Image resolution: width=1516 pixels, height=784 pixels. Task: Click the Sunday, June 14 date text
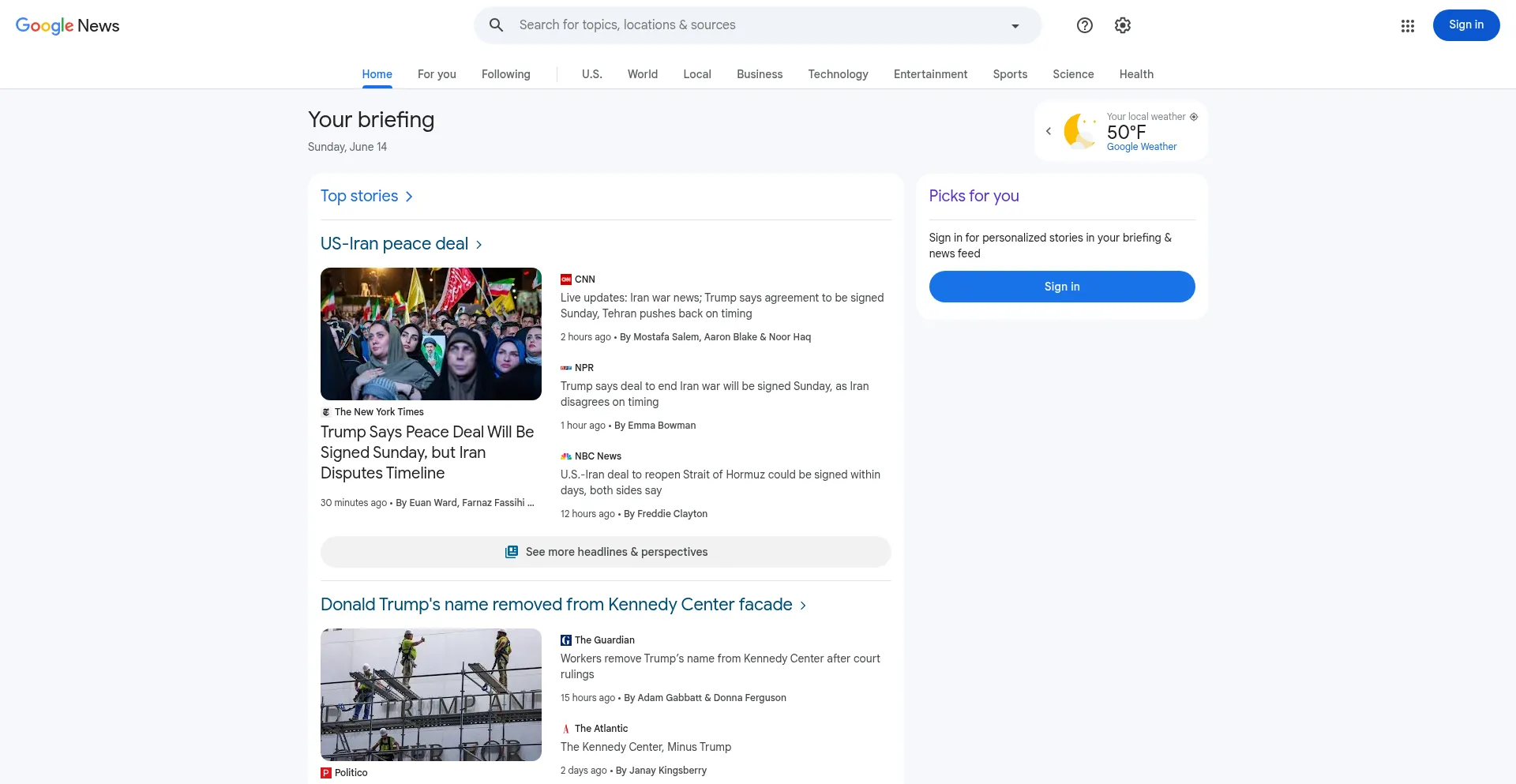coord(347,147)
